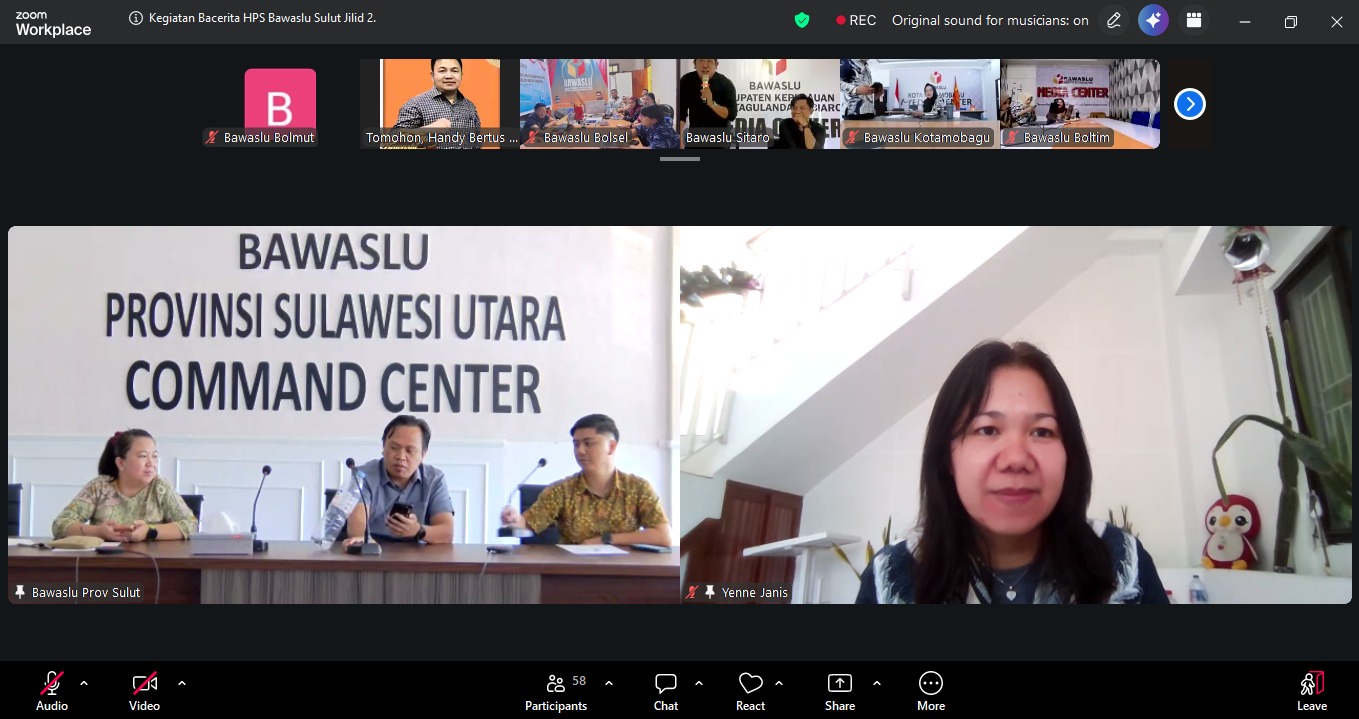Screen dimensions: 1359x719
Task: Select Bawaslu Bolmut avatar thumbnail
Action: coord(280,104)
